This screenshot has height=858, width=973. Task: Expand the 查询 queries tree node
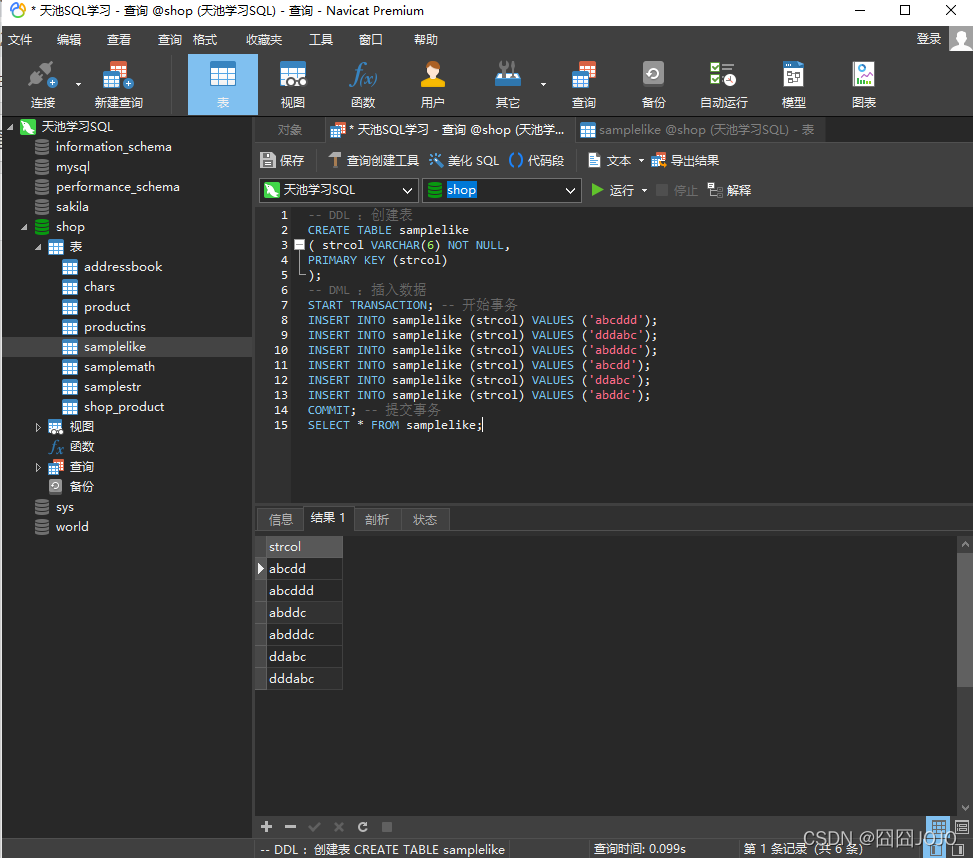coord(38,467)
